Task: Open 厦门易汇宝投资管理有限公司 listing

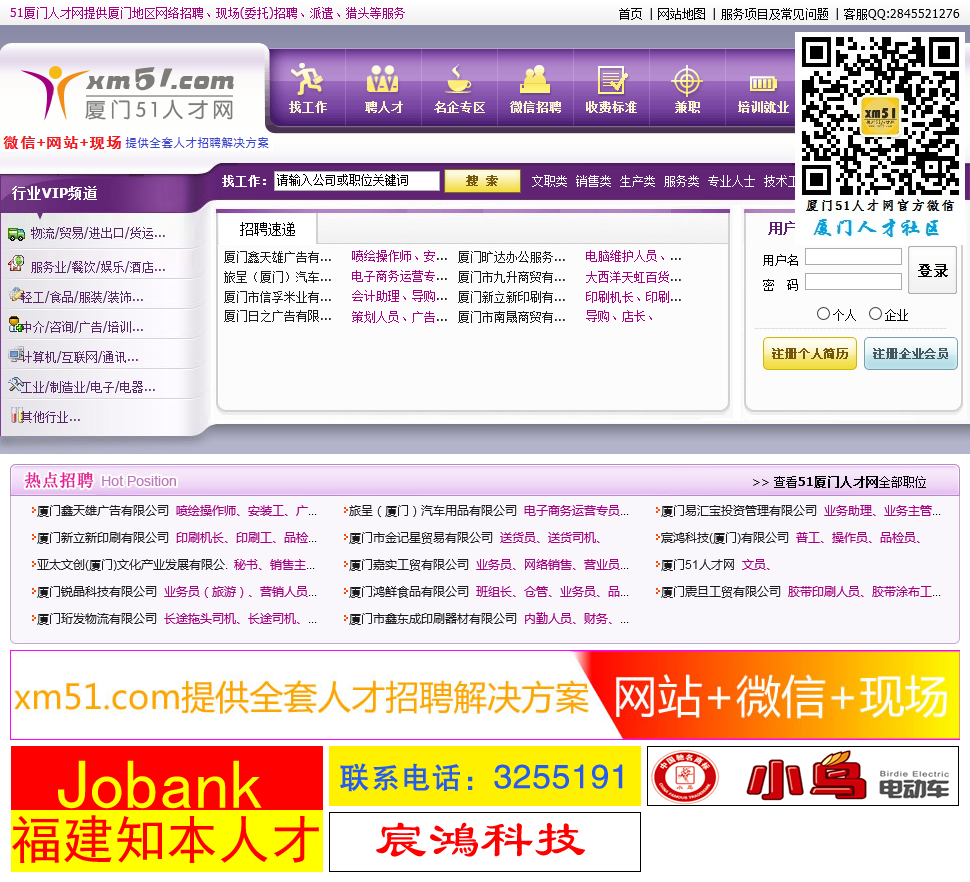Action: point(739,511)
